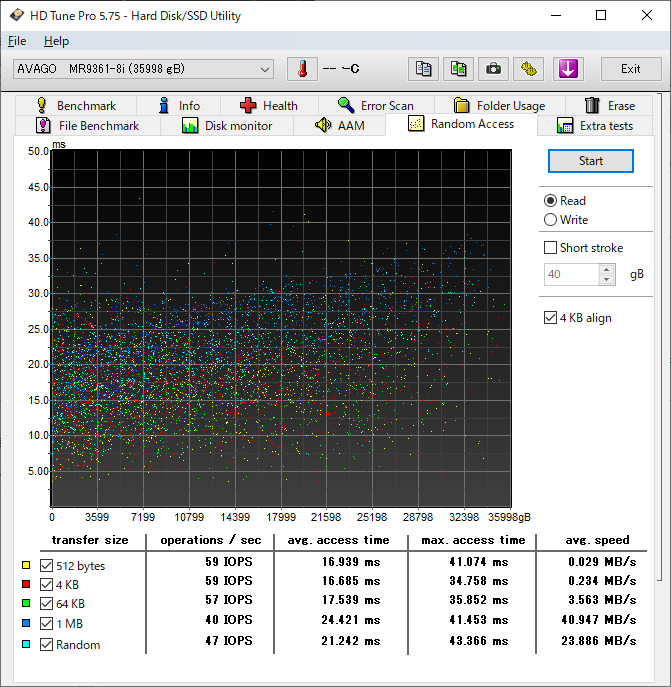The image size is (671, 687).
Task: Click the camera save screenshot icon
Action: (493, 69)
